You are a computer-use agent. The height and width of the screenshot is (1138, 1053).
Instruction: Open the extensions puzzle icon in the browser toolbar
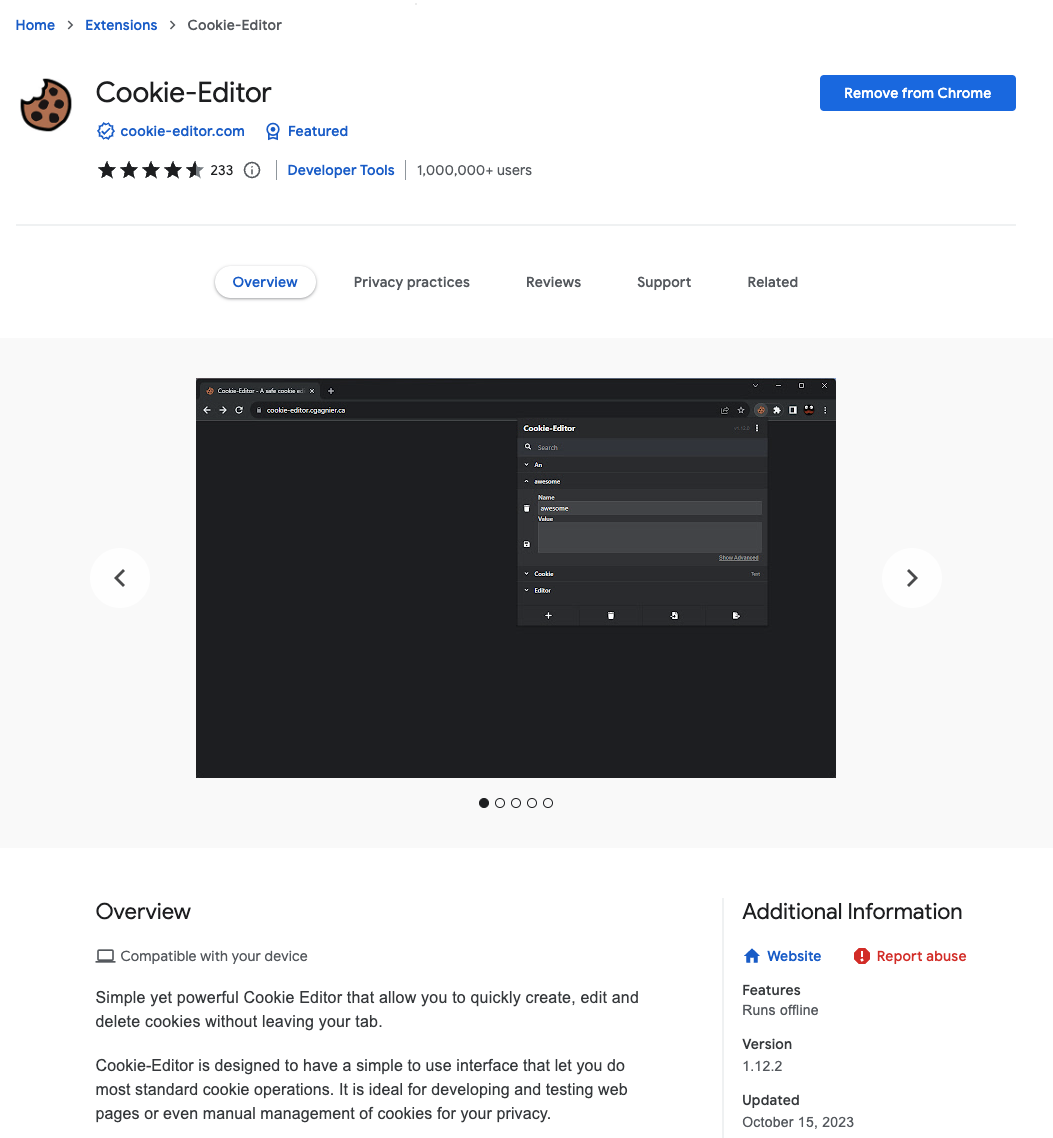pyautogui.click(x=777, y=410)
